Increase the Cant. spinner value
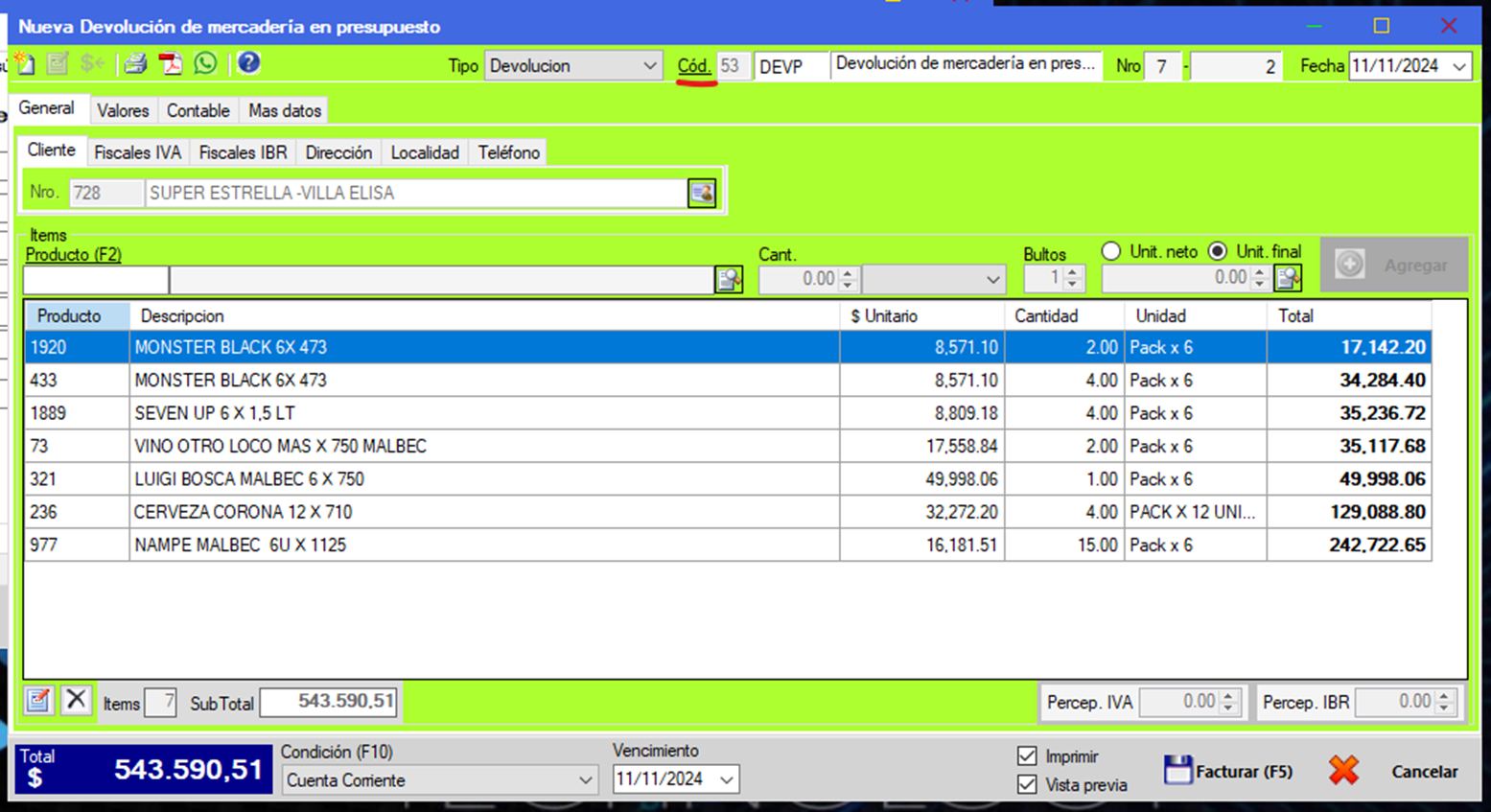Image resolution: width=1491 pixels, height=812 pixels. pyautogui.click(x=847, y=273)
